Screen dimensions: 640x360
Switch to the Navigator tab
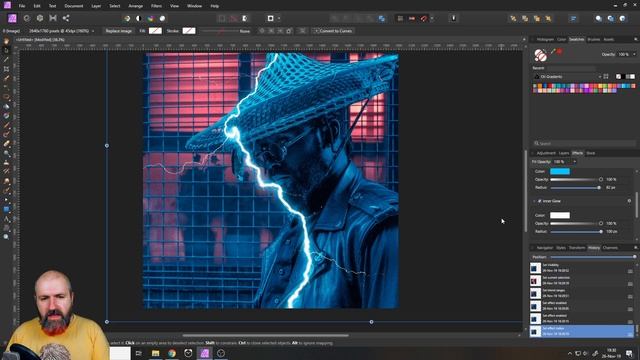[544, 247]
